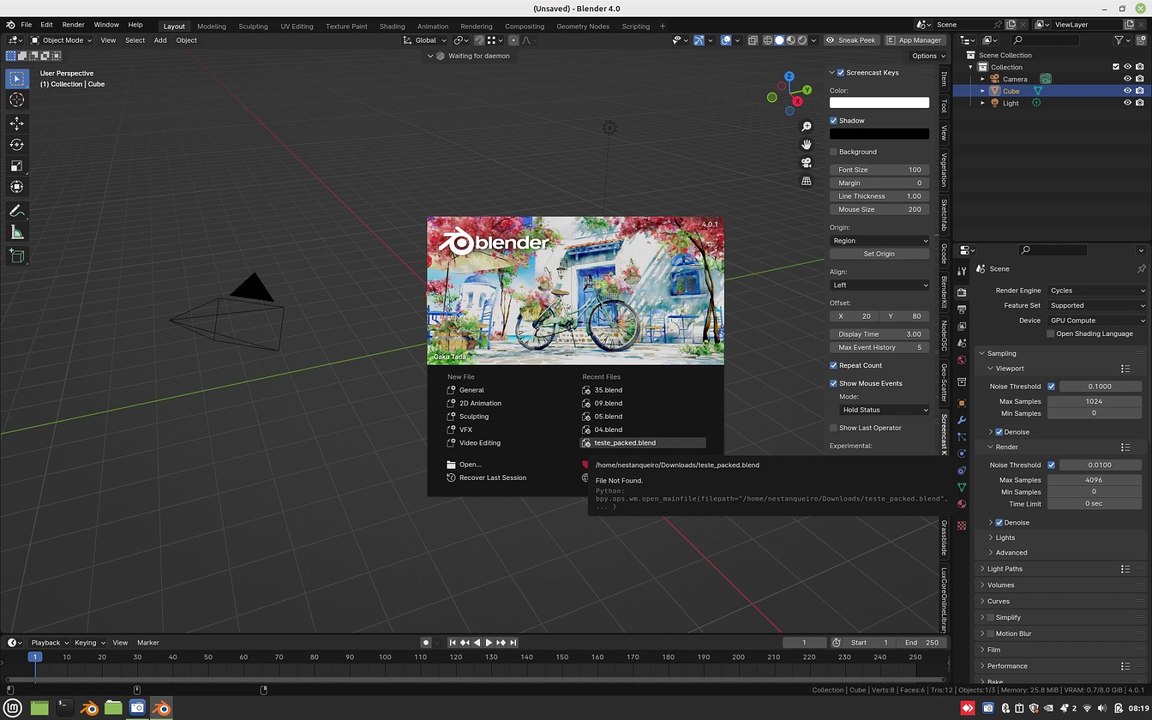Open the Output properties tab icon
This screenshot has width=1152, height=720.
(962, 309)
